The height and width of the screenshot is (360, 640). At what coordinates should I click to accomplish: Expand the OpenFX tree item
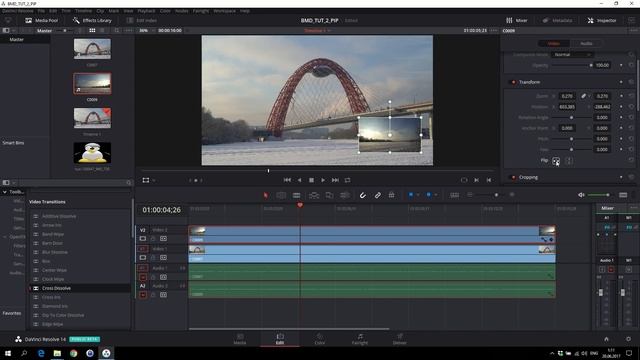click(4, 237)
